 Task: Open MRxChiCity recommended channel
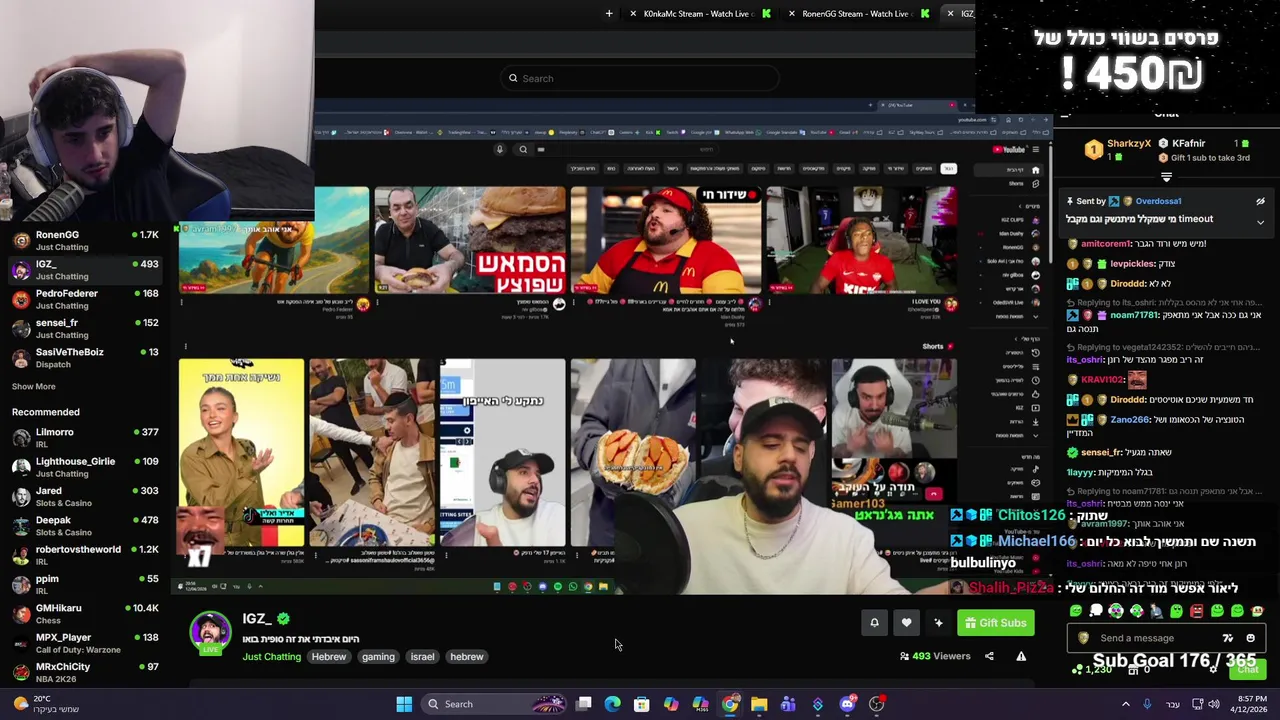click(85, 672)
